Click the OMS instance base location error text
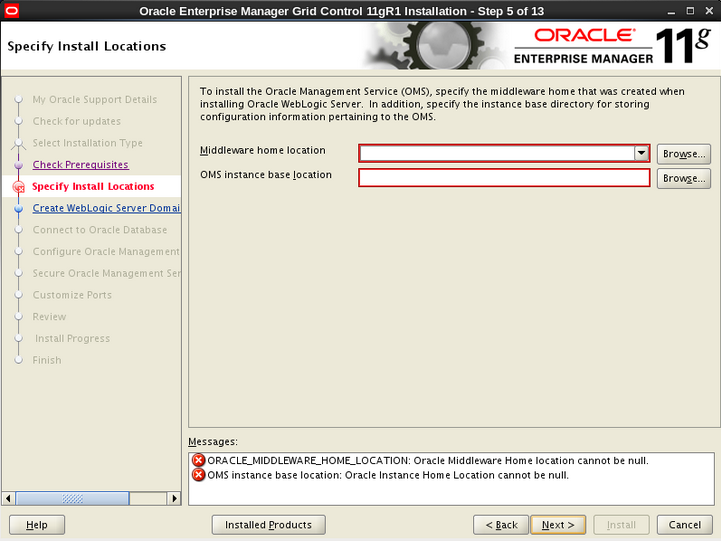 point(388,475)
